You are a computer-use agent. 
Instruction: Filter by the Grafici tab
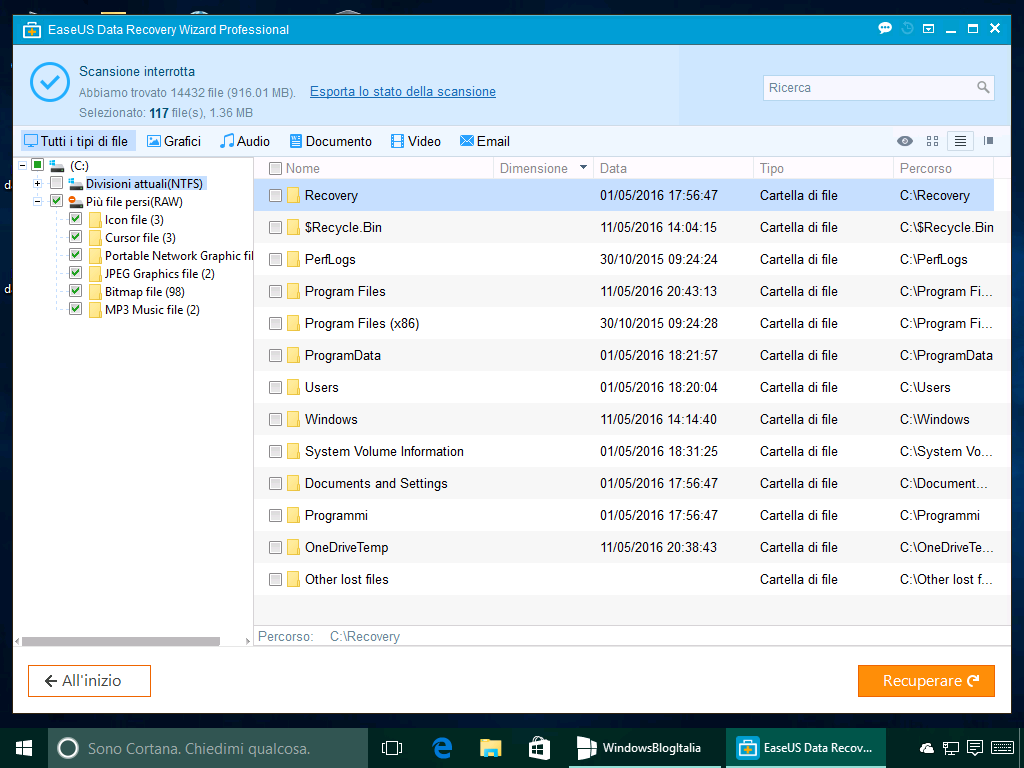[x=174, y=141]
